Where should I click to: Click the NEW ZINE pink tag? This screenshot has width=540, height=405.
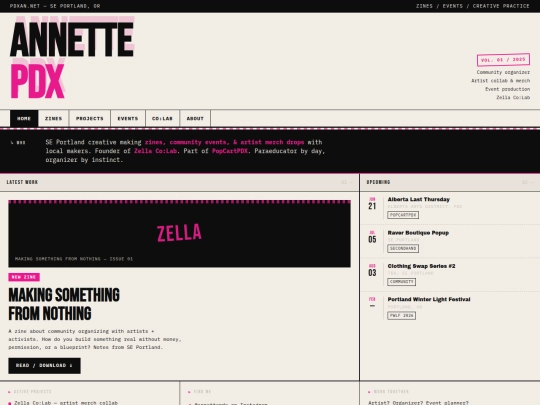pyautogui.click(x=24, y=277)
